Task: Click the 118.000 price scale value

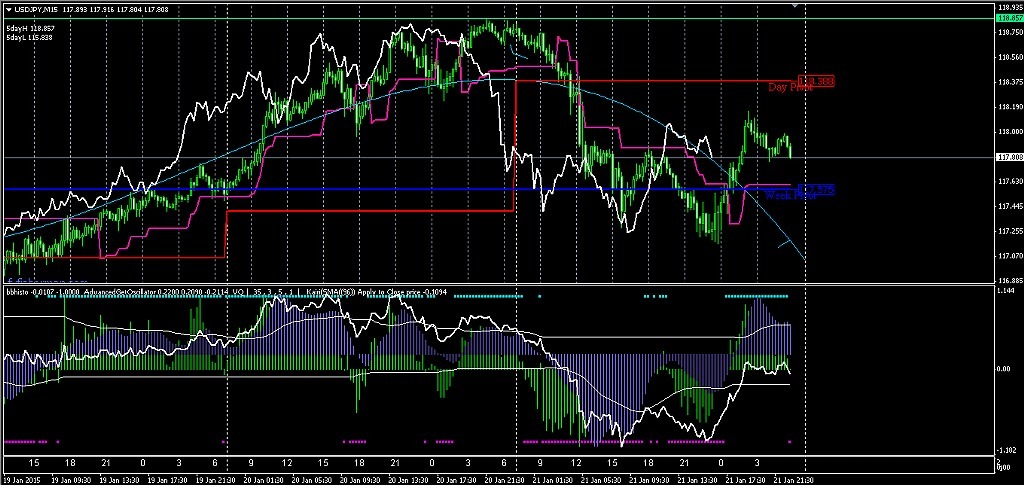Action: 1010,131
